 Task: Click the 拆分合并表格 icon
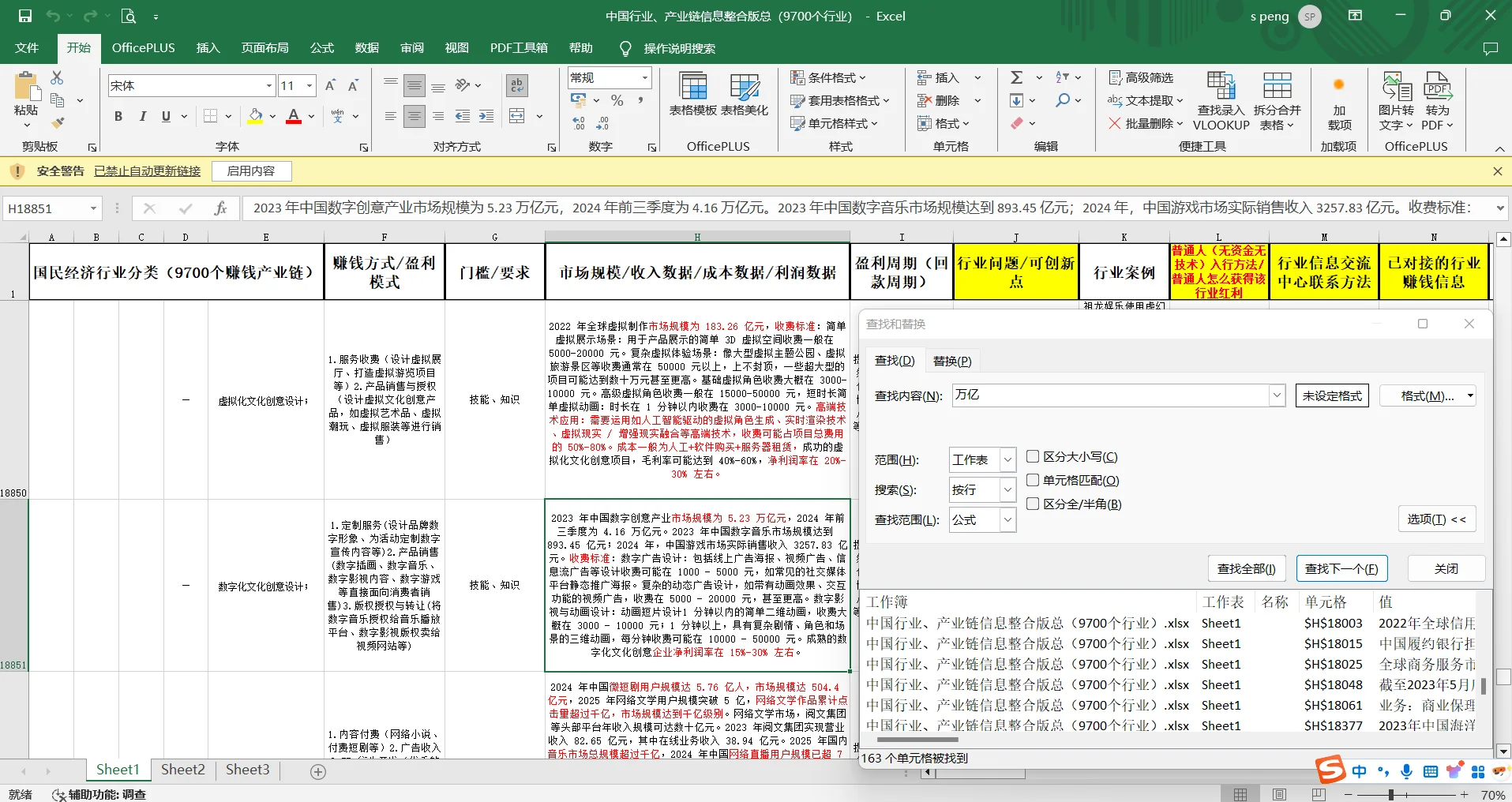point(1277,101)
